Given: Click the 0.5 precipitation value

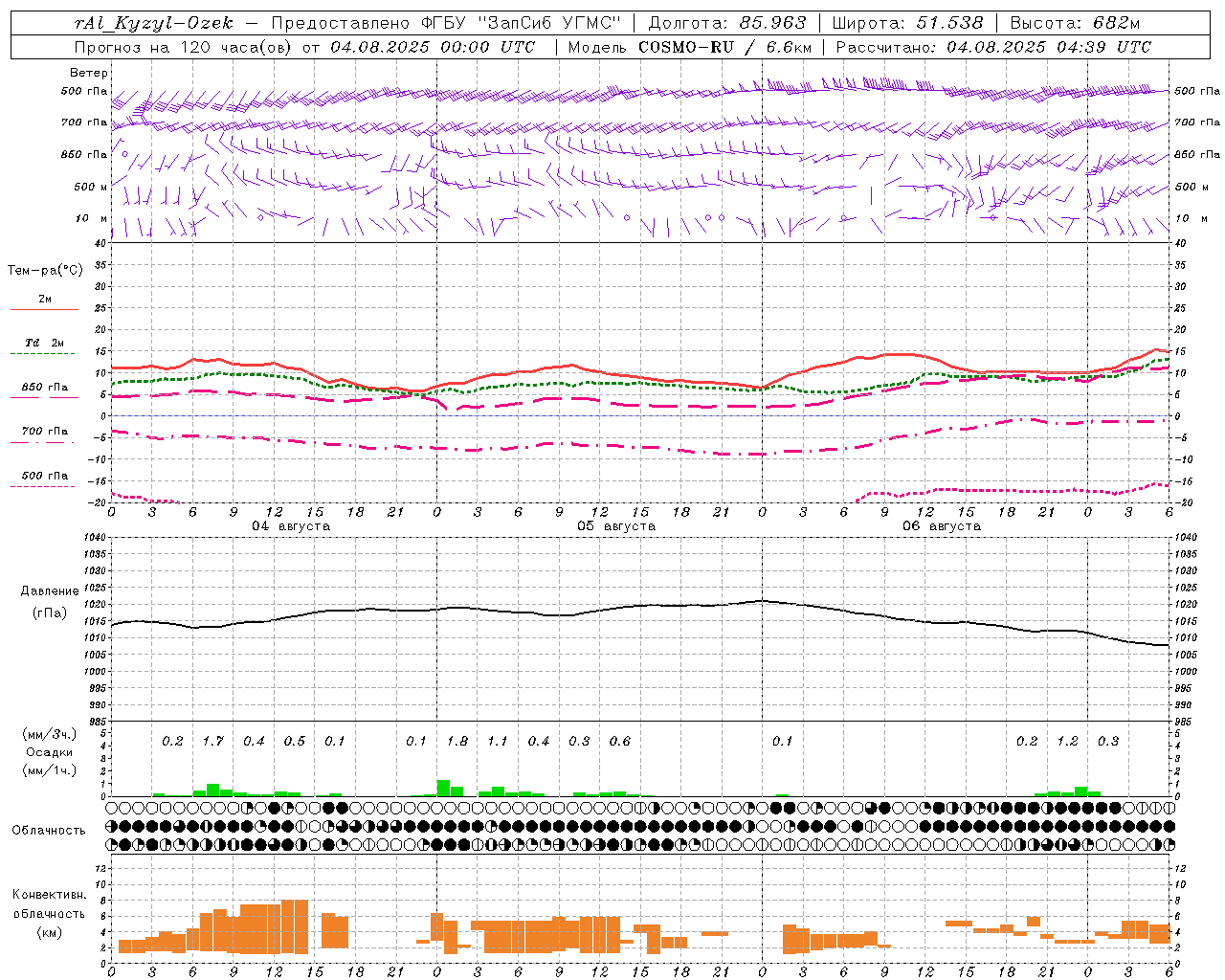Looking at the screenshot, I should 294,742.
